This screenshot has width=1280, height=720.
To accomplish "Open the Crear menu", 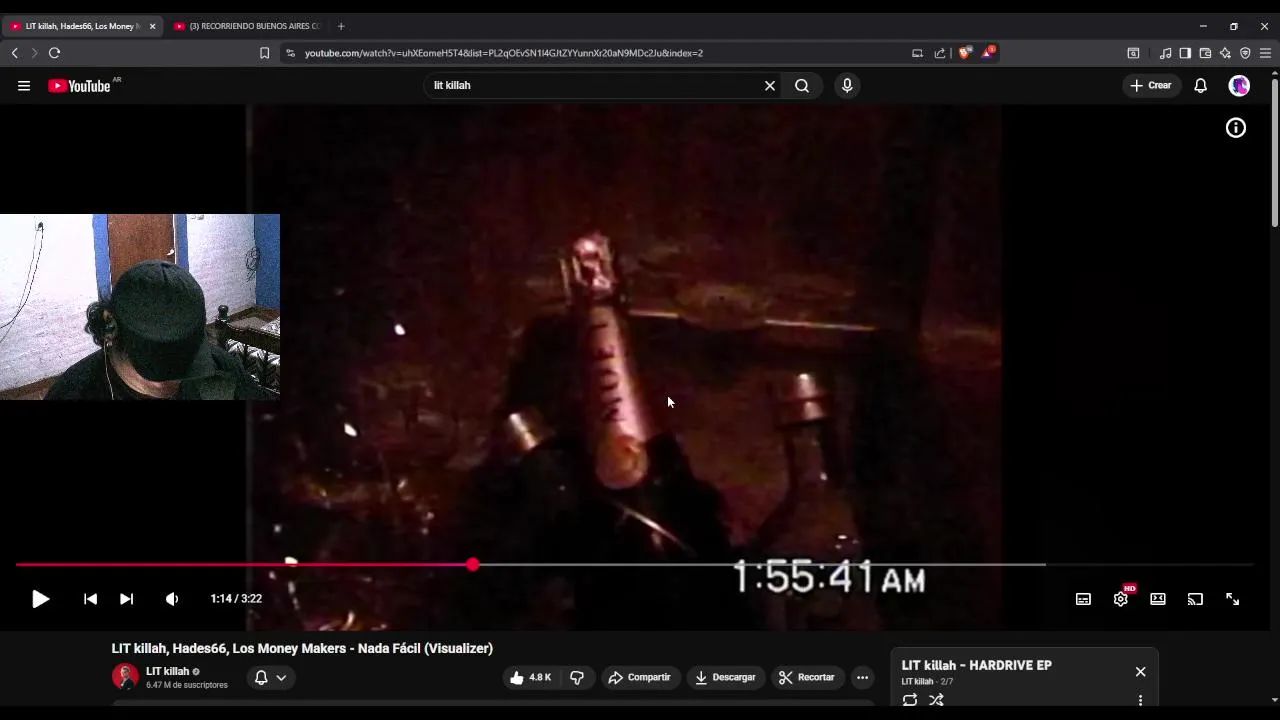I will 1151,86.
